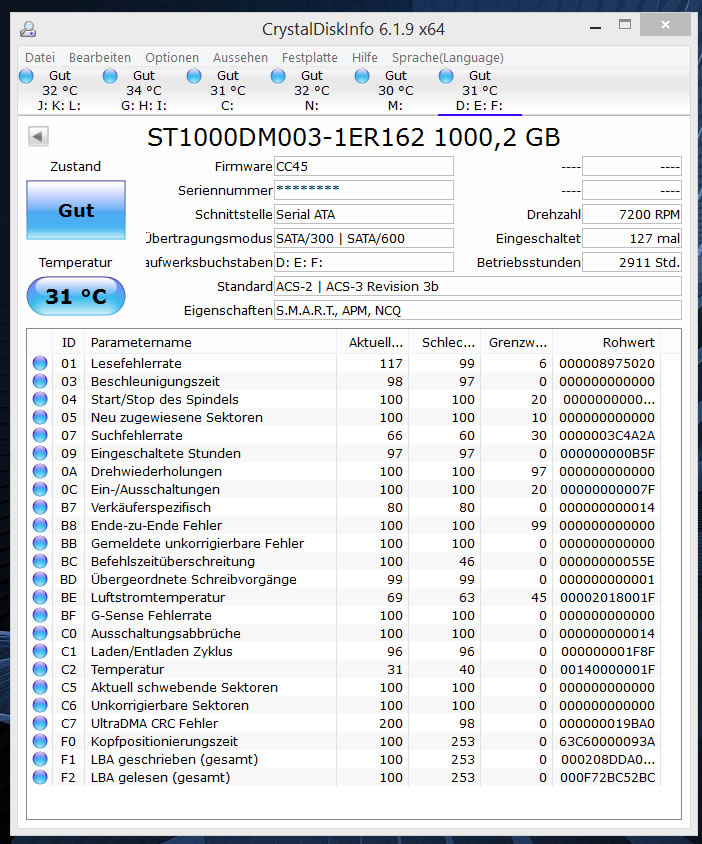Viewport: 702px width, 844px height.
Task: Click the status orb for Ausschaltungsabbrüche row
Action: click(40, 634)
